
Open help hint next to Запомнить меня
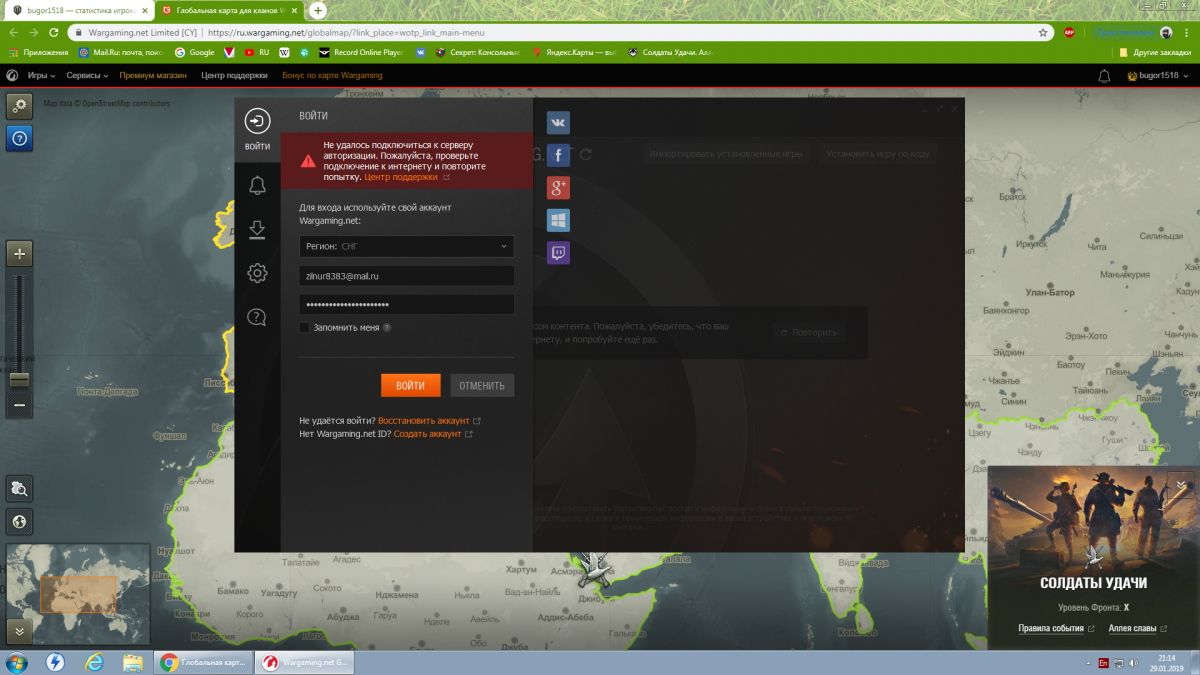coord(387,327)
